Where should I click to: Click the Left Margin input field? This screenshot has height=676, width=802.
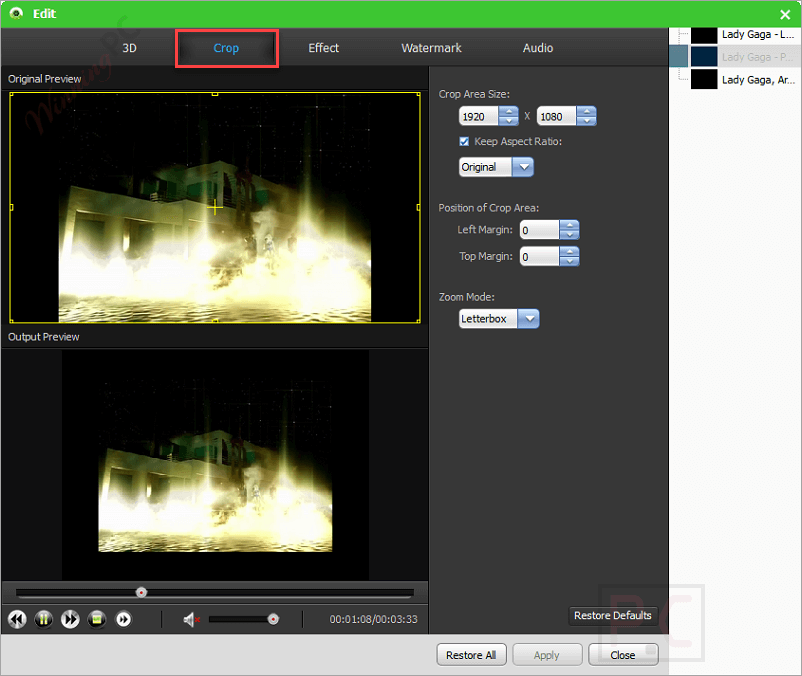(x=539, y=230)
